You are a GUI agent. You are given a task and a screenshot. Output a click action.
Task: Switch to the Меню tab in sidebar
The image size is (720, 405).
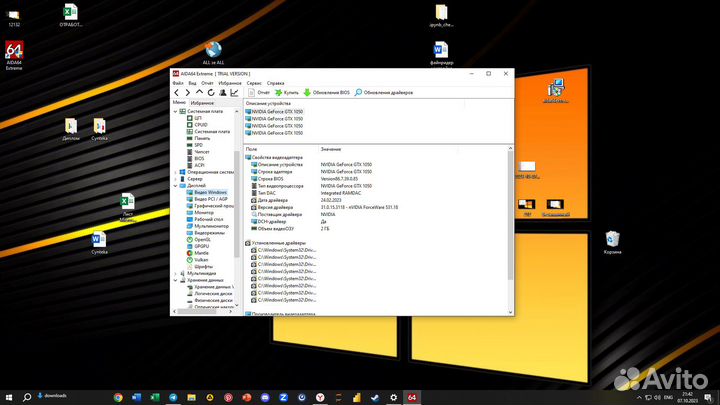coord(179,102)
